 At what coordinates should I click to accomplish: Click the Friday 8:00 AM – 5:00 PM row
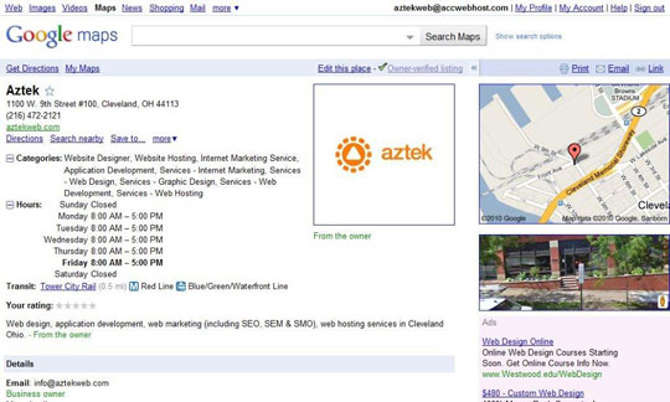tap(112, 262)
